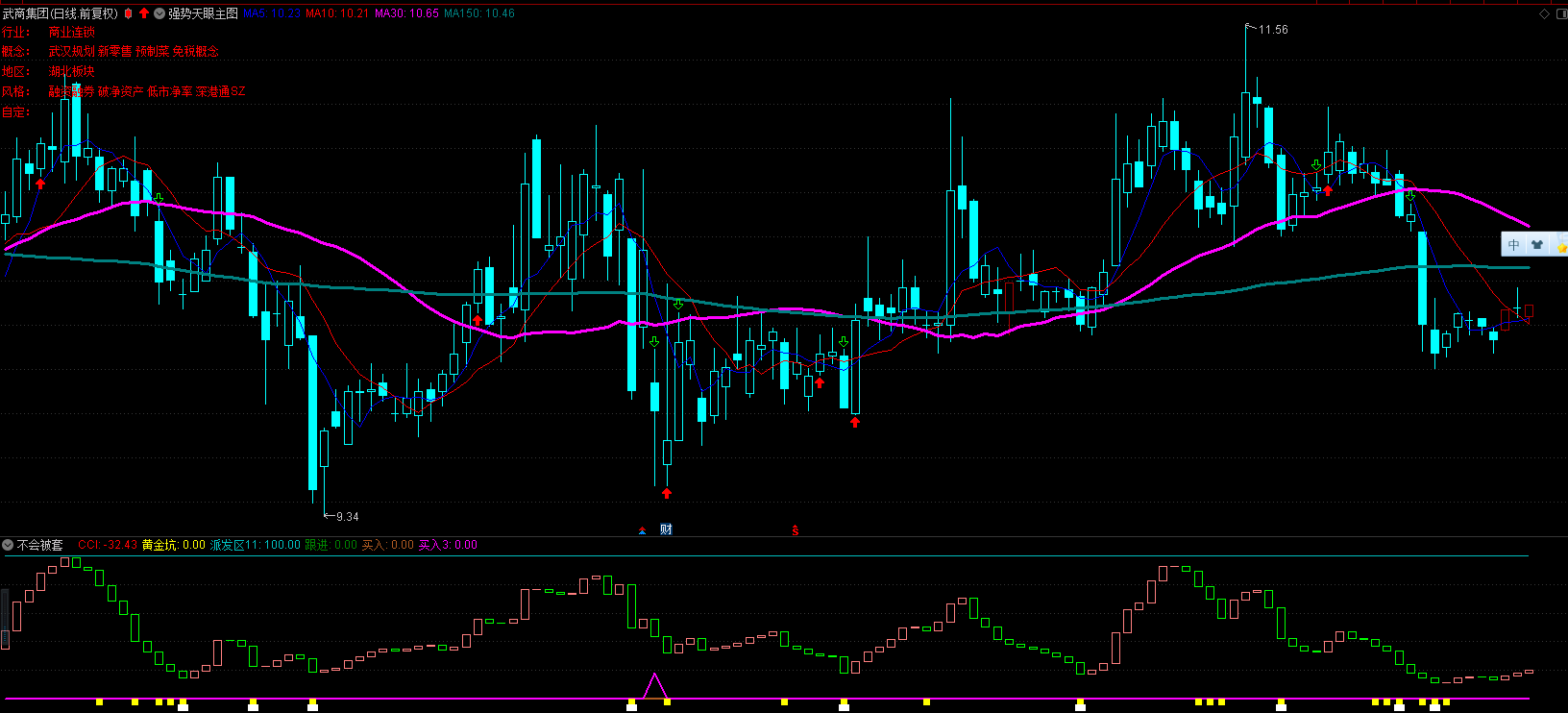The height and width of the screenshot is (713, 1568).
Task: Click the MA30: 10.65 moving average label
Action: pos(406,13)
